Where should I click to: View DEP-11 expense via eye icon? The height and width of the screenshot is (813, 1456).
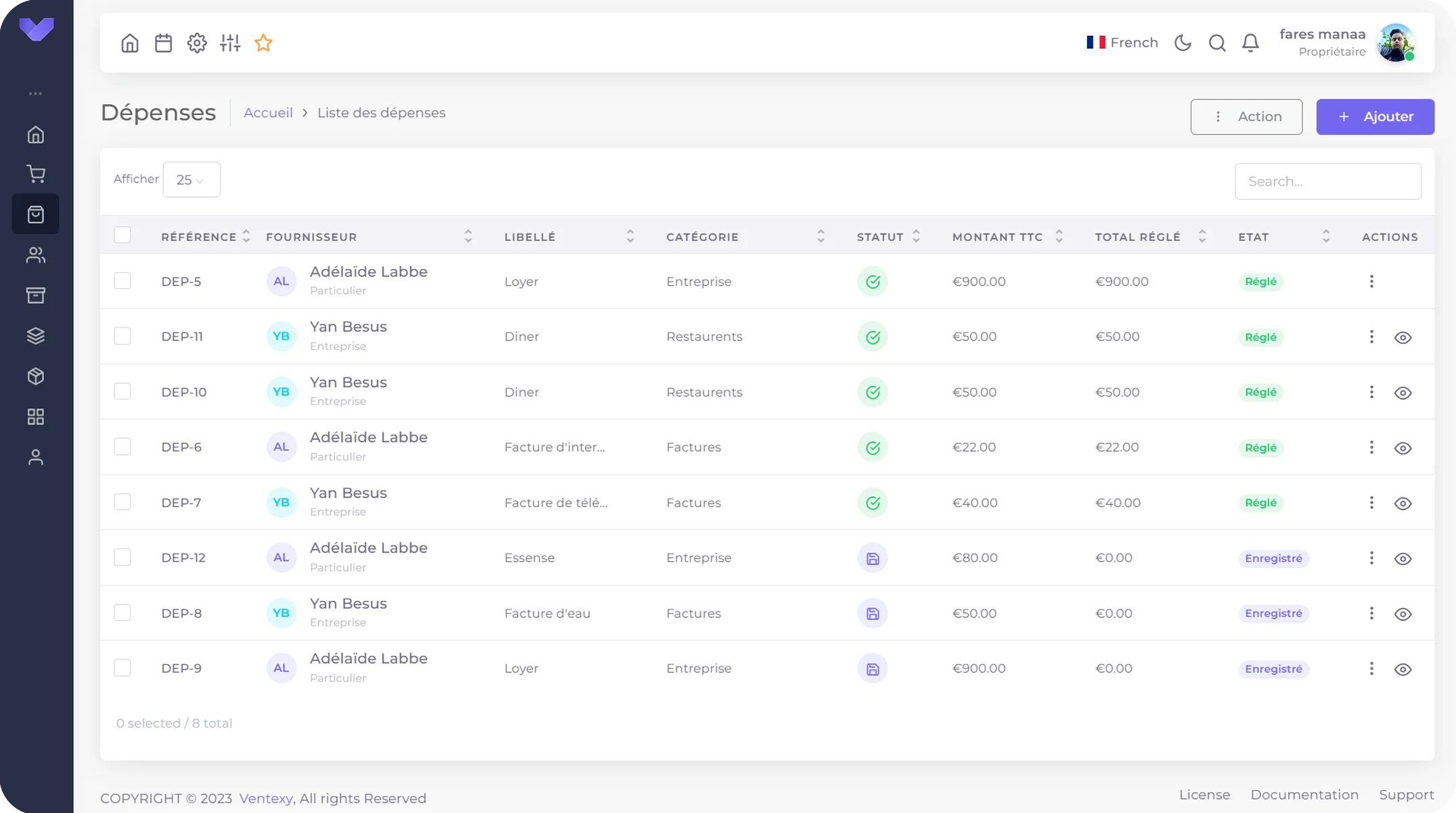(x=1403, y=337)
